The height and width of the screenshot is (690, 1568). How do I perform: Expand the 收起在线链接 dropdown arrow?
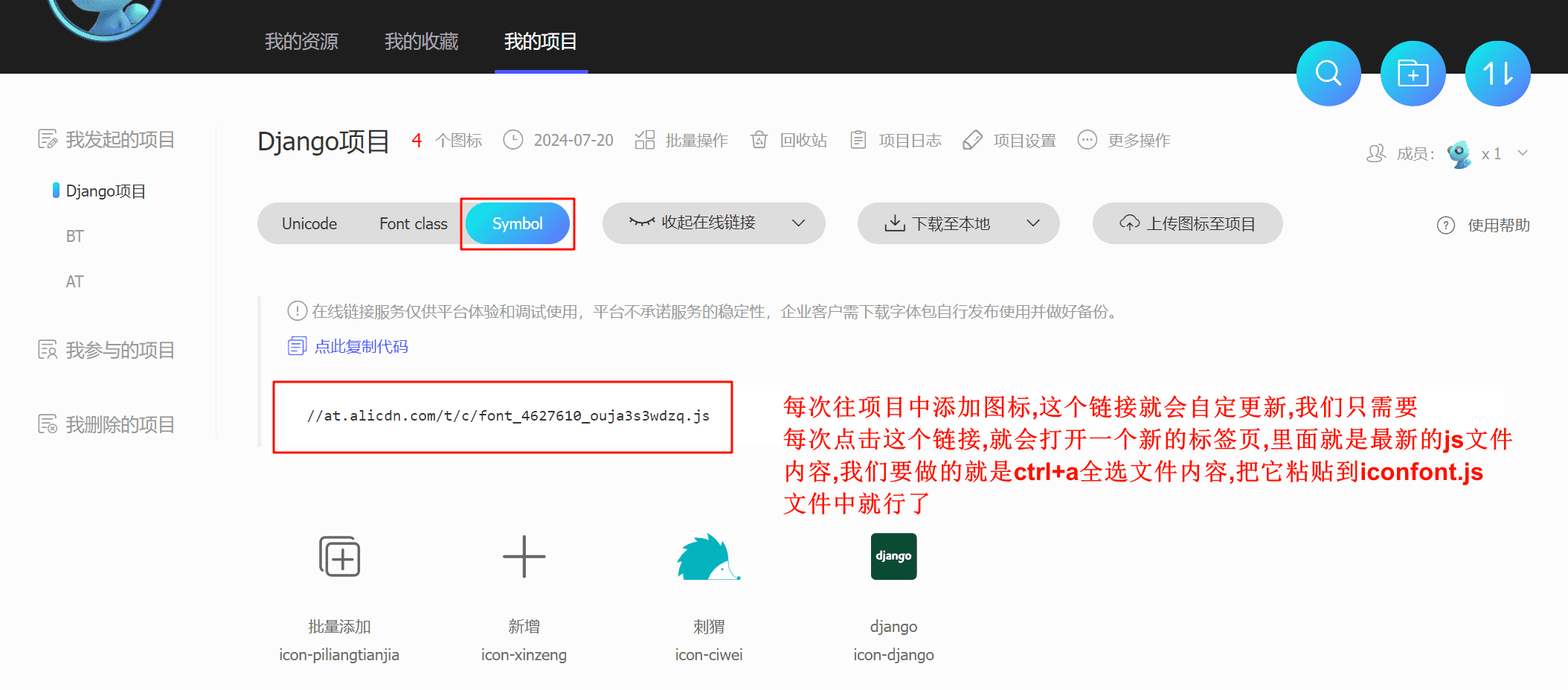pyautogui.click(x=799, y=223)
